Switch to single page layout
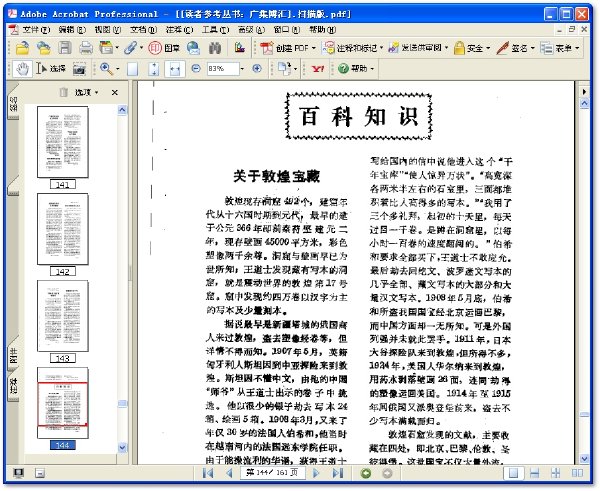Screen dimensions: 600x491 514,473
